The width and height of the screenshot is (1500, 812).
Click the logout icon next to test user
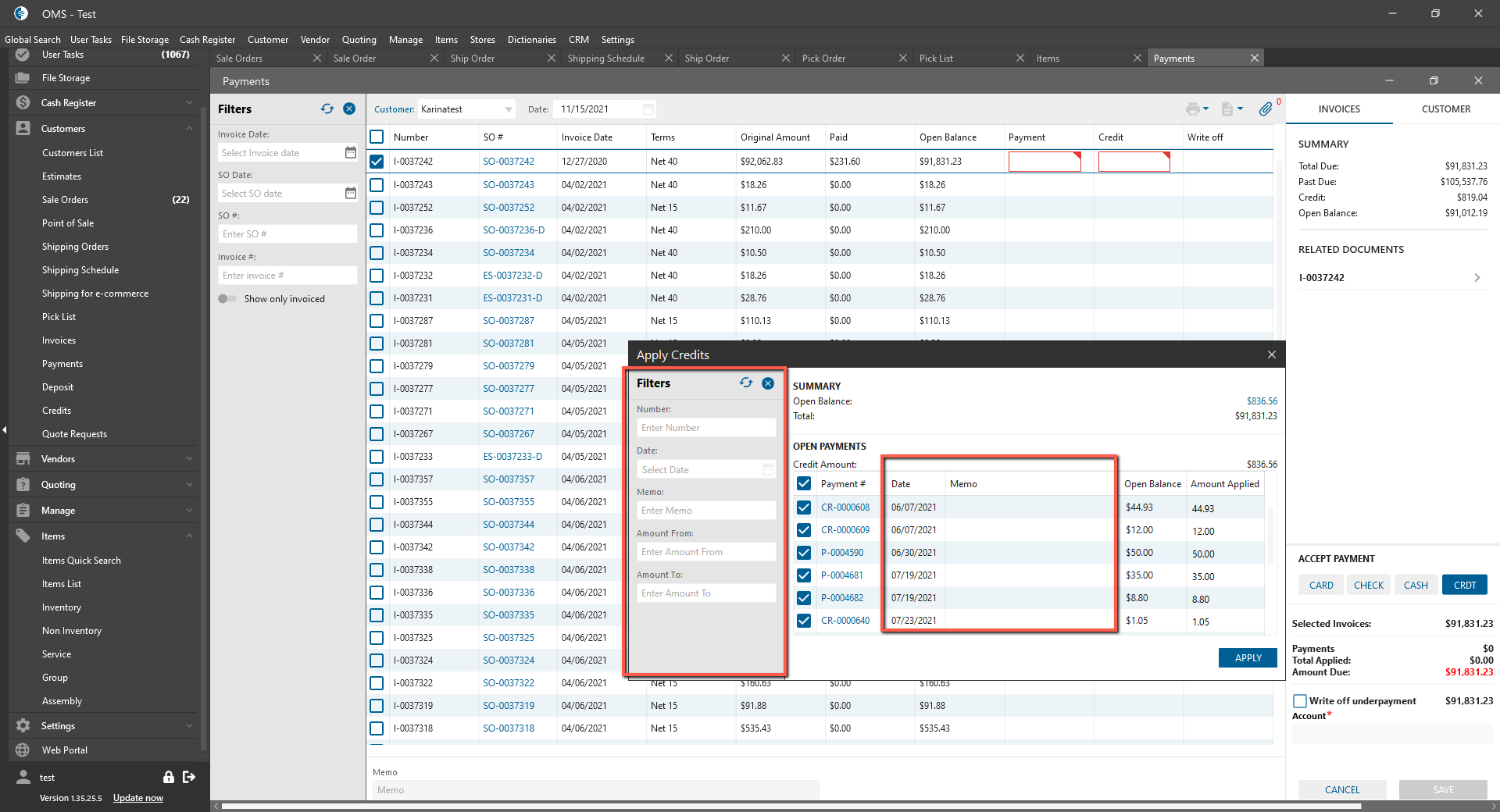(189, 777)
